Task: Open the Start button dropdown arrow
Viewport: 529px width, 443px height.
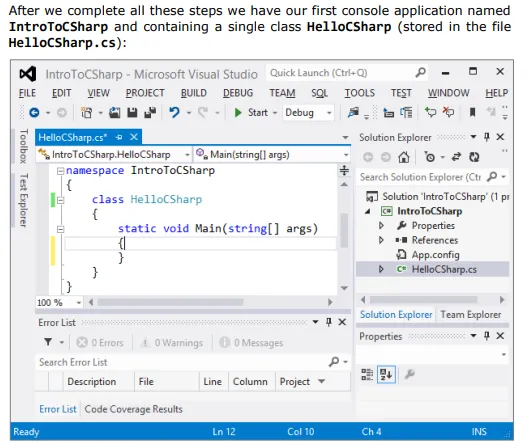Action: click(275, 113)
